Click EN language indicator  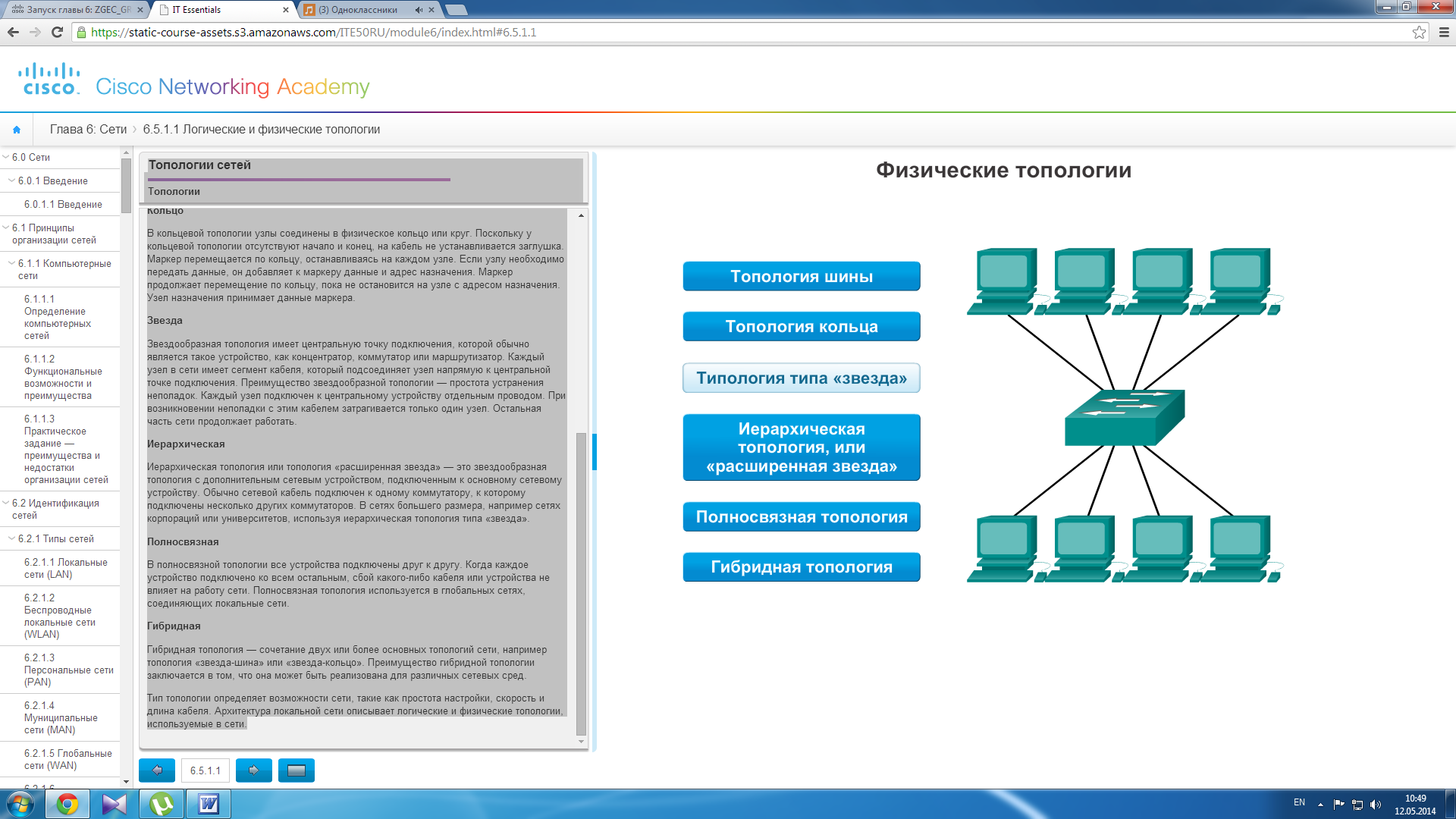tap(1299, 802)
